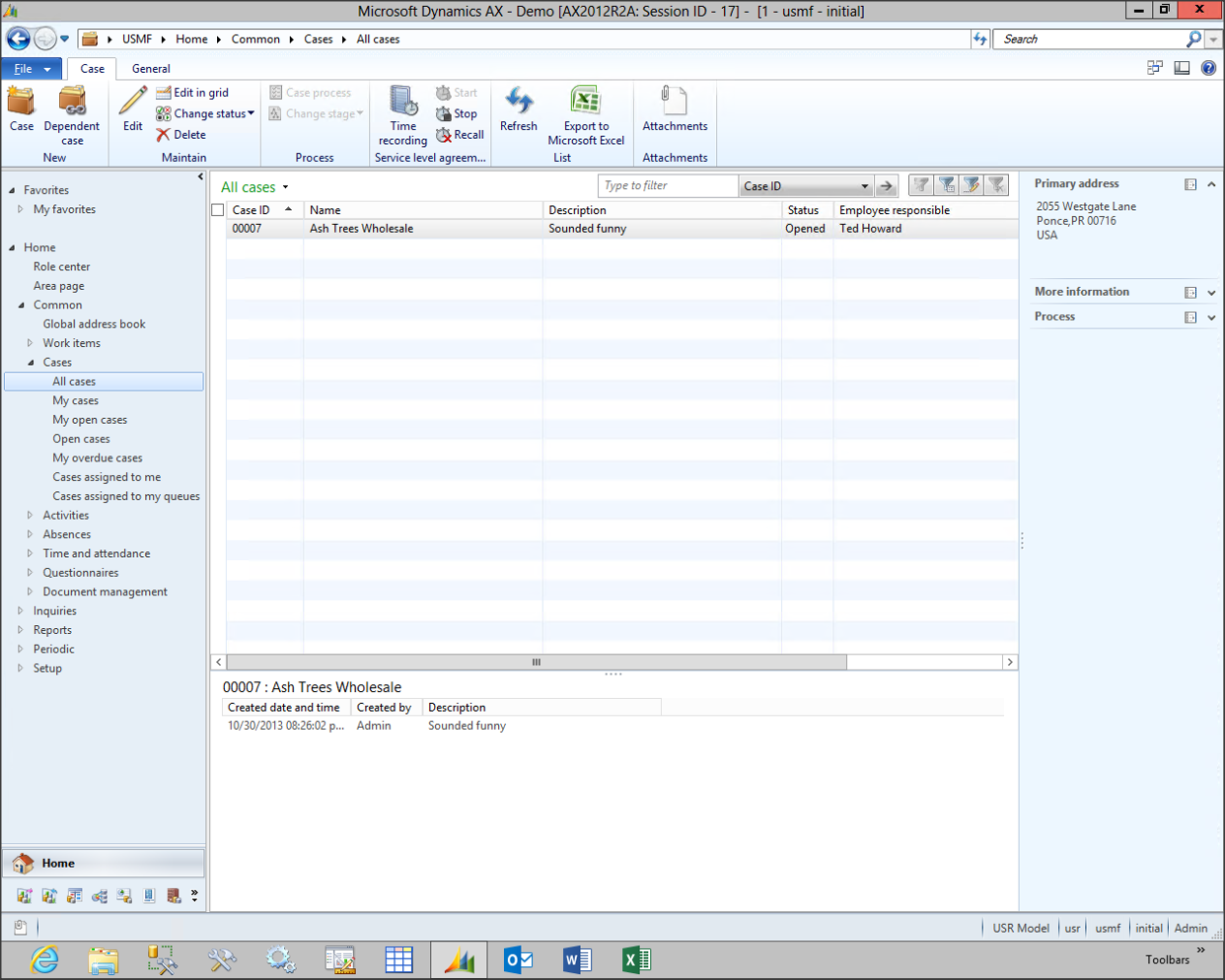Switch to the General ribbon tab
Screen dimensions: 1225x980
151,69
